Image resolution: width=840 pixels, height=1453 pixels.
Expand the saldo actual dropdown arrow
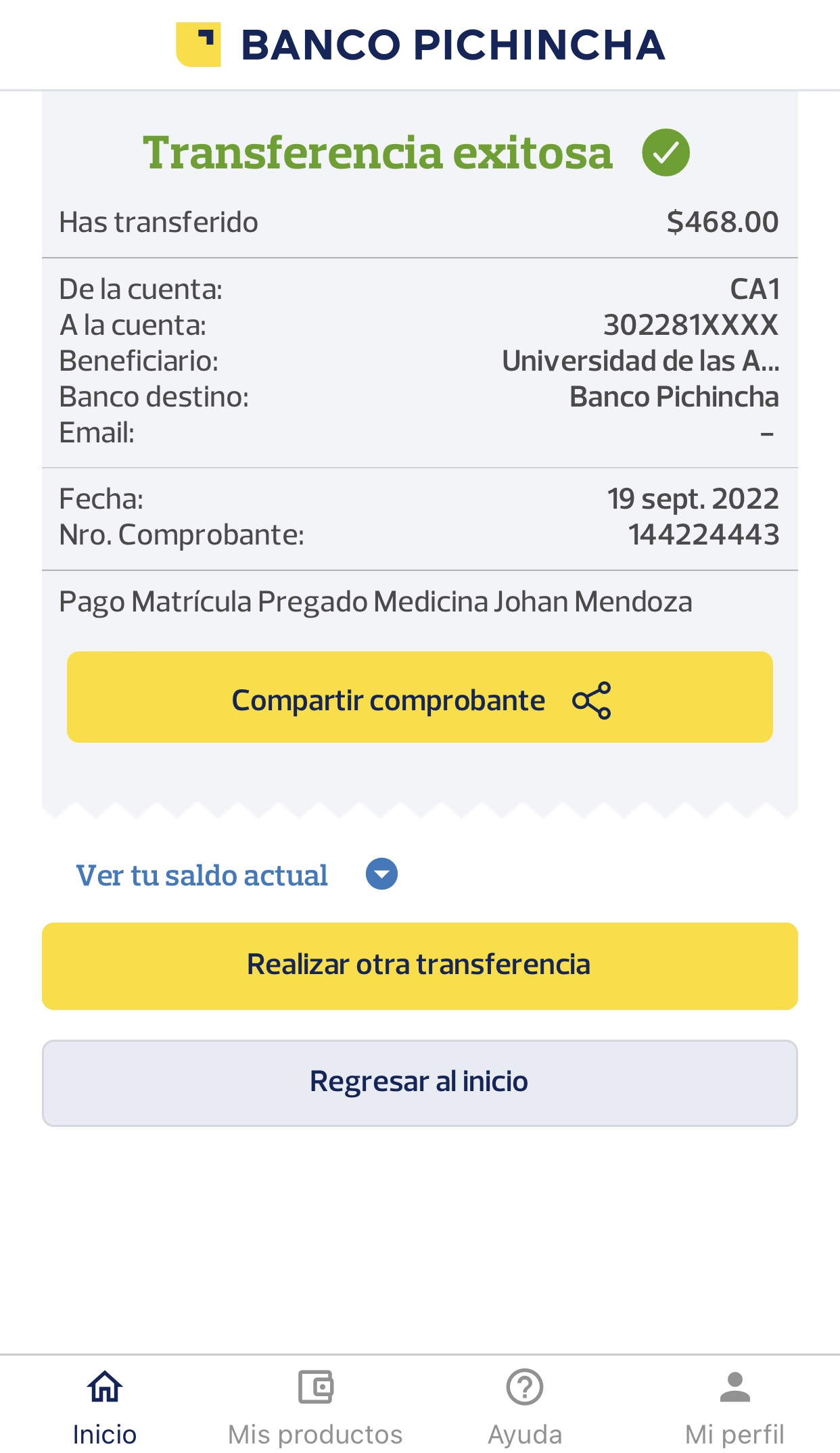(x=381, y=874)
